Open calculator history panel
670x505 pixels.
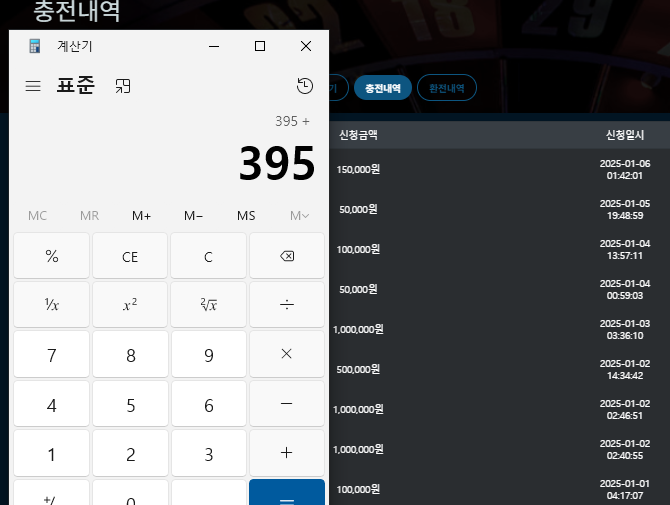click(305, 86)
